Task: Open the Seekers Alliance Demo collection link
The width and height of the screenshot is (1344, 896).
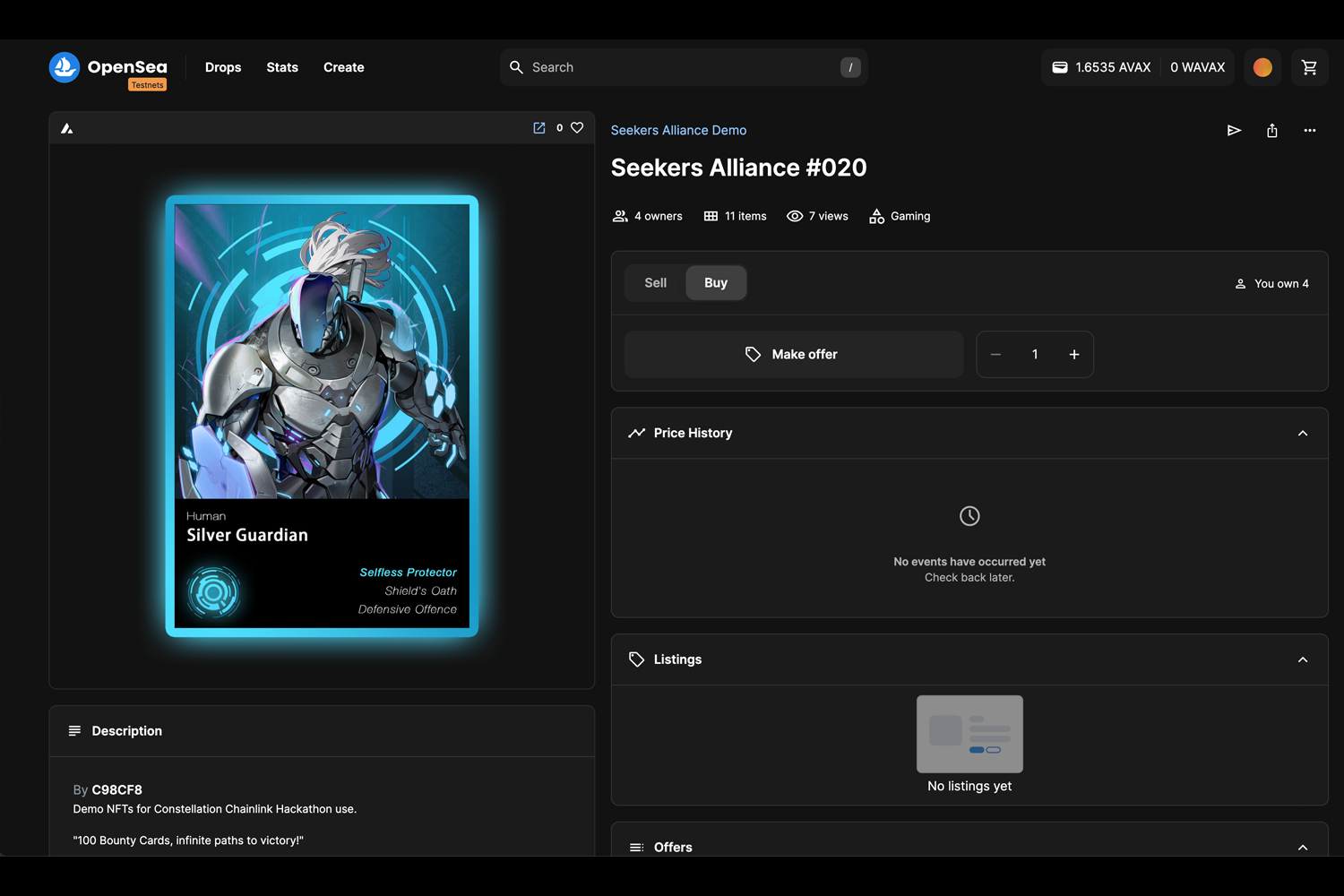Action: [678, 130]
